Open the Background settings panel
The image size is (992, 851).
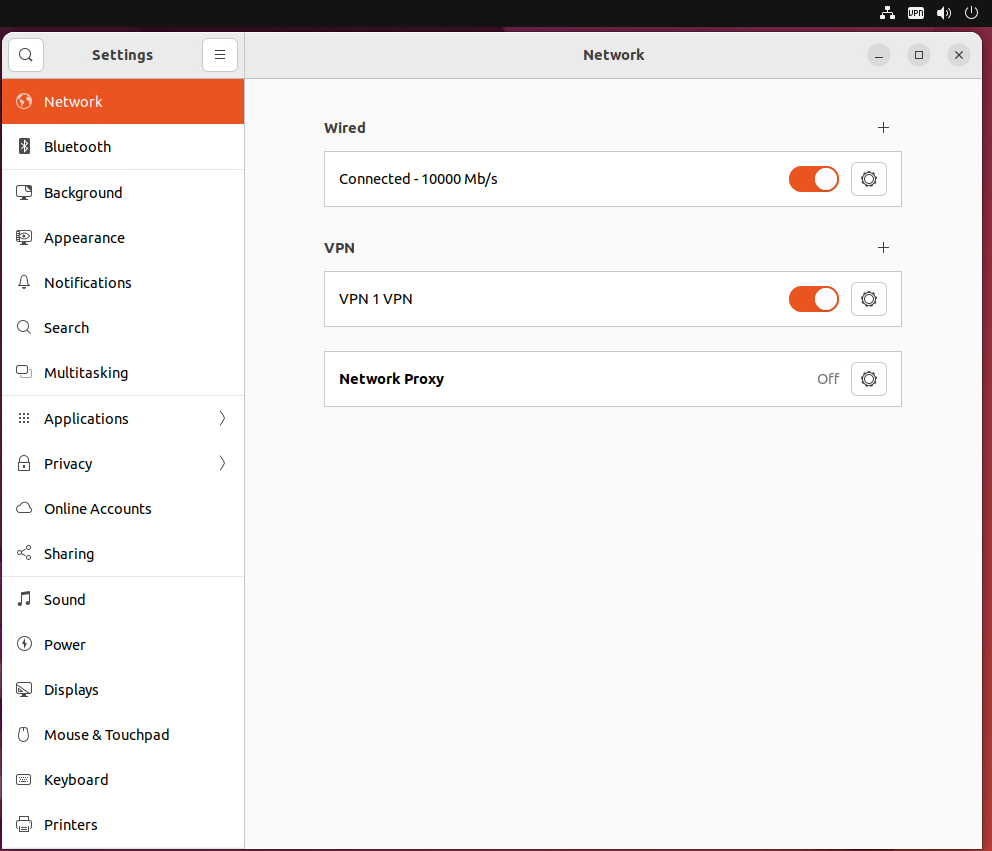(123, 192)
